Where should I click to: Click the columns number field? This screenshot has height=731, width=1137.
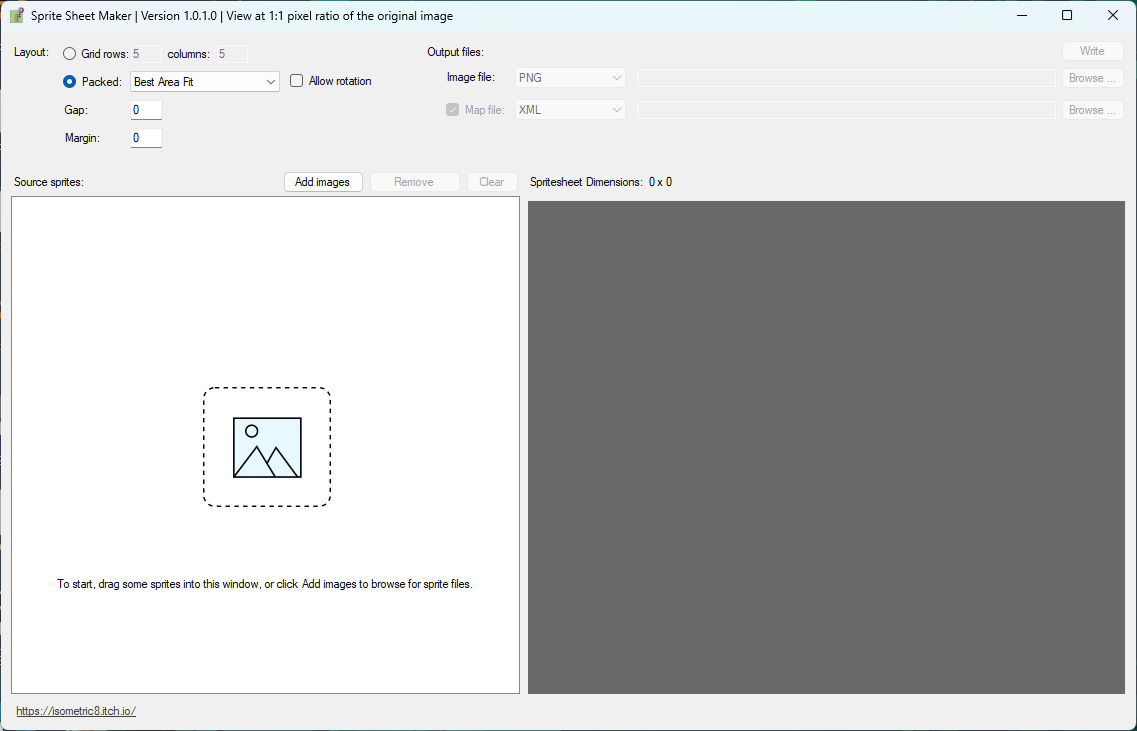[x=232, y=54]
